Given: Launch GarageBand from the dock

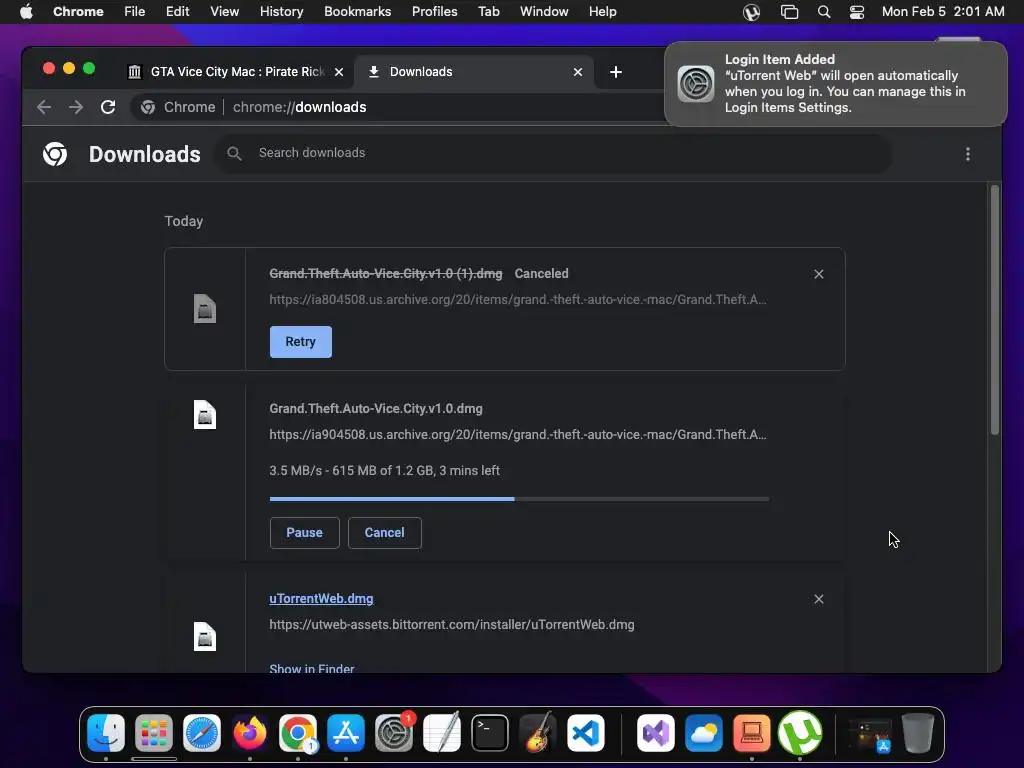Looking at the screenshot, I should tap(537, 733).
